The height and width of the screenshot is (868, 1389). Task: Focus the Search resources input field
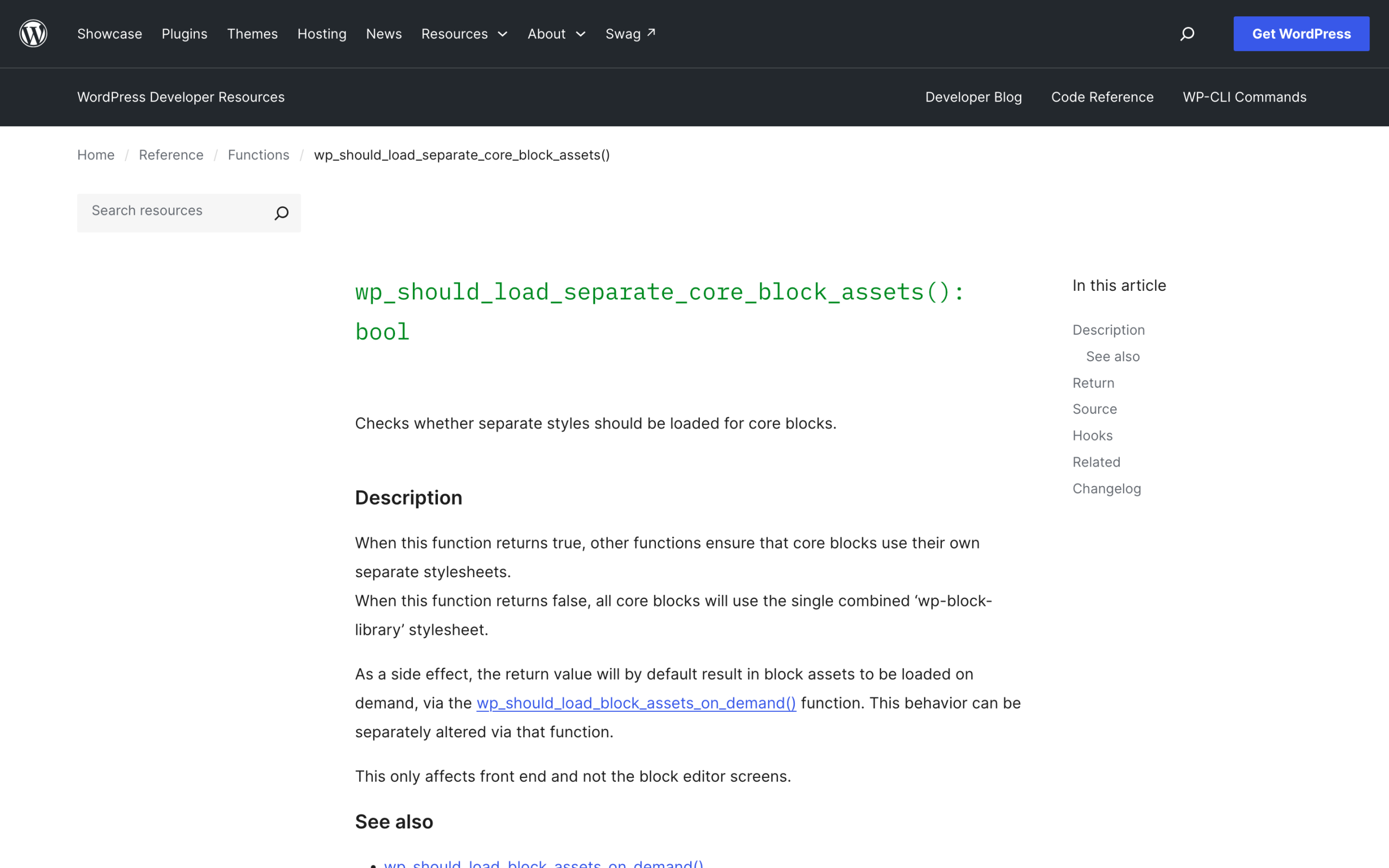pyautogui.click(x=189, y=213)
